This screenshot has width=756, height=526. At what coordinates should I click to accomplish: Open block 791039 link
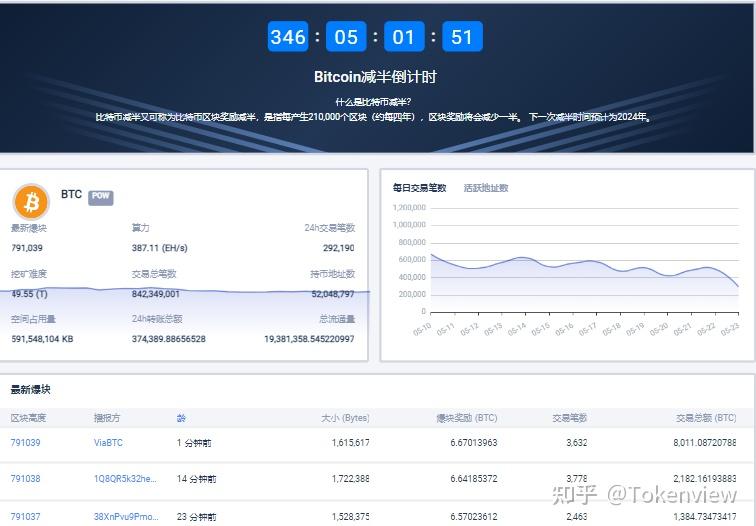point(26,443)
